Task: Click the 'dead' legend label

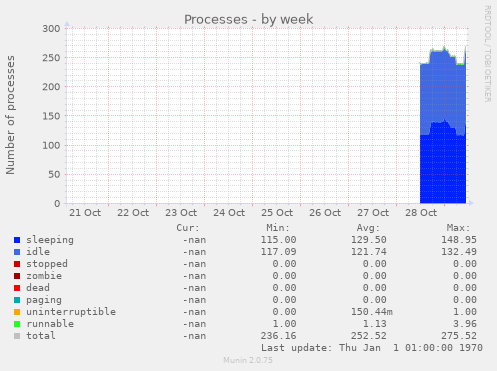Action: pyautogui.click(x=38, y=288)
